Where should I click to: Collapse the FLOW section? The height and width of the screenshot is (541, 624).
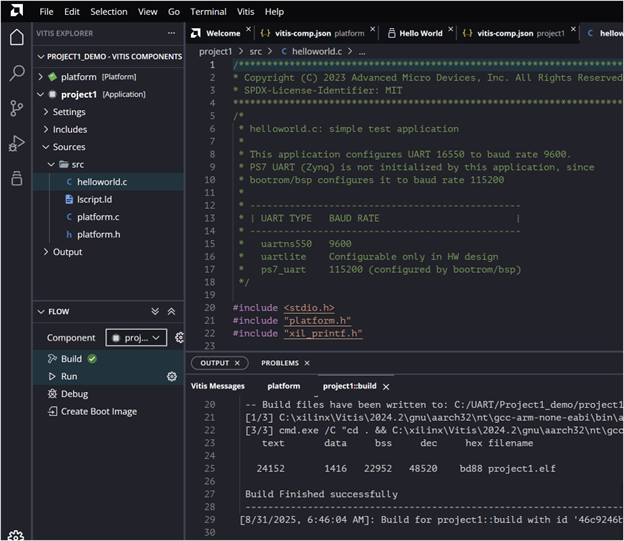(x=41, y=311)
